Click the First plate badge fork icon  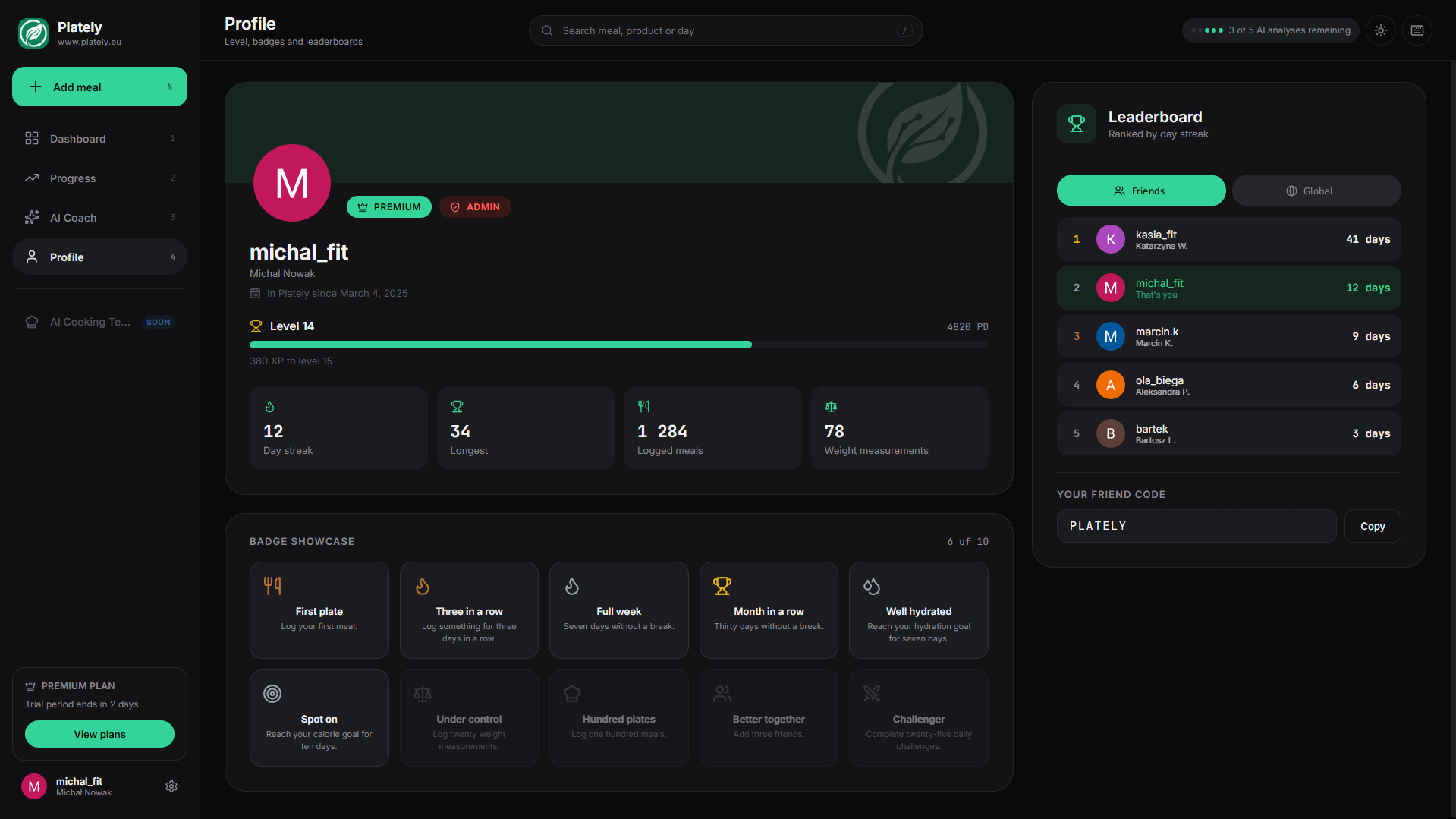click(x=272, y=585)
